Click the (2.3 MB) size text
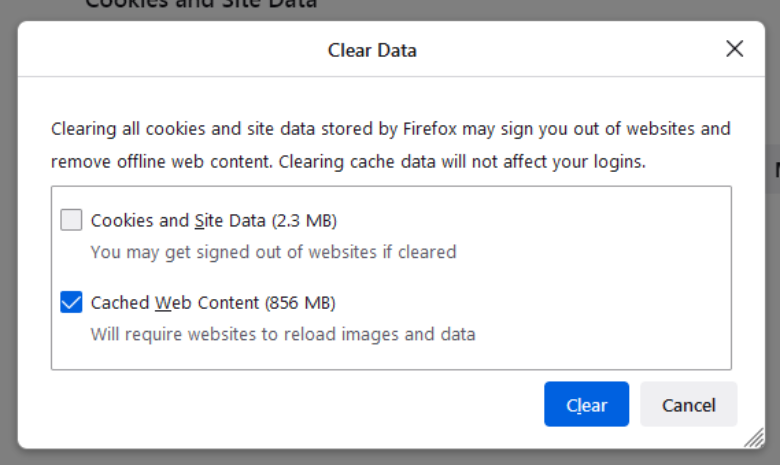 304,220
